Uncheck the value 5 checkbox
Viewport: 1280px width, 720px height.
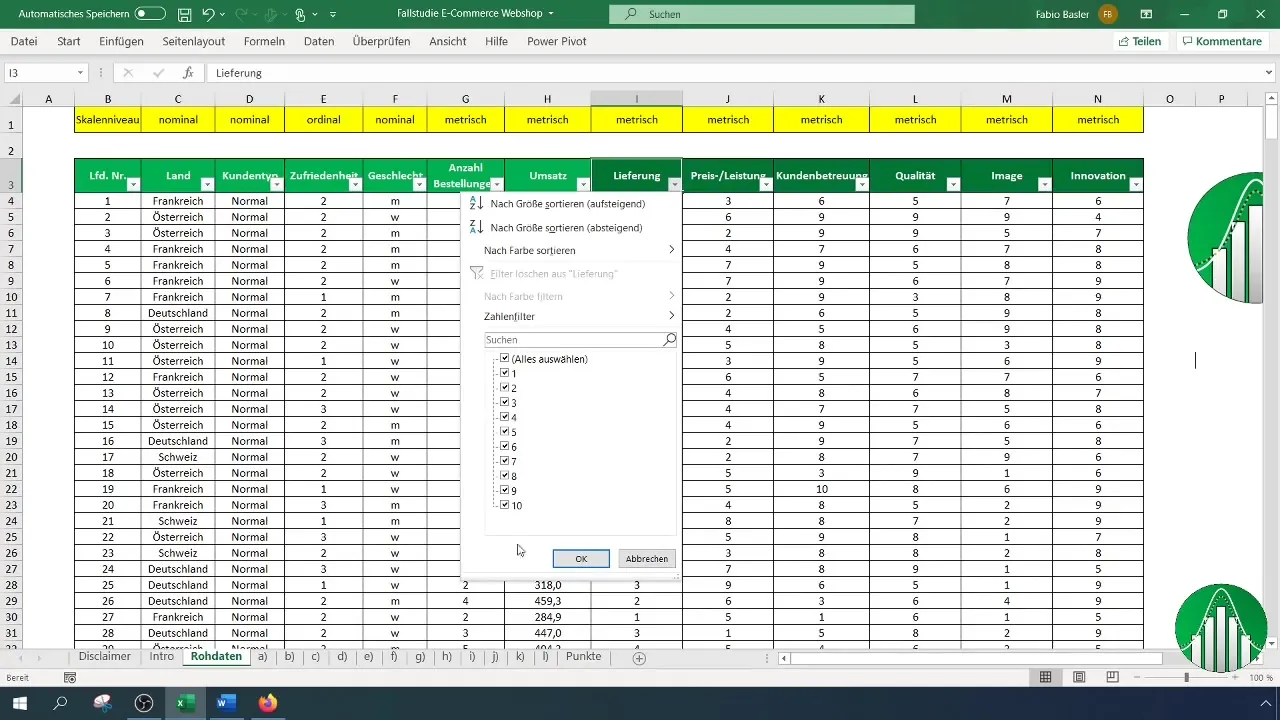pyautogui.click(x=505, y=431)
